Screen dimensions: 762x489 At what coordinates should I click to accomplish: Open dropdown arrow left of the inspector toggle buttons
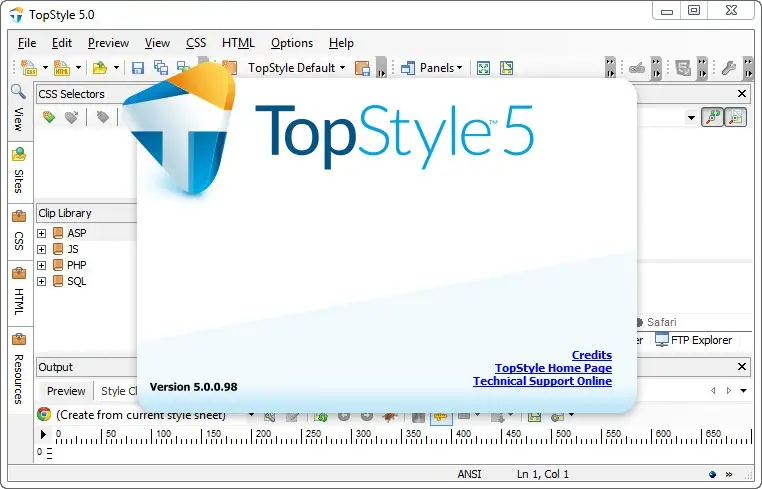tap(691, 118)
